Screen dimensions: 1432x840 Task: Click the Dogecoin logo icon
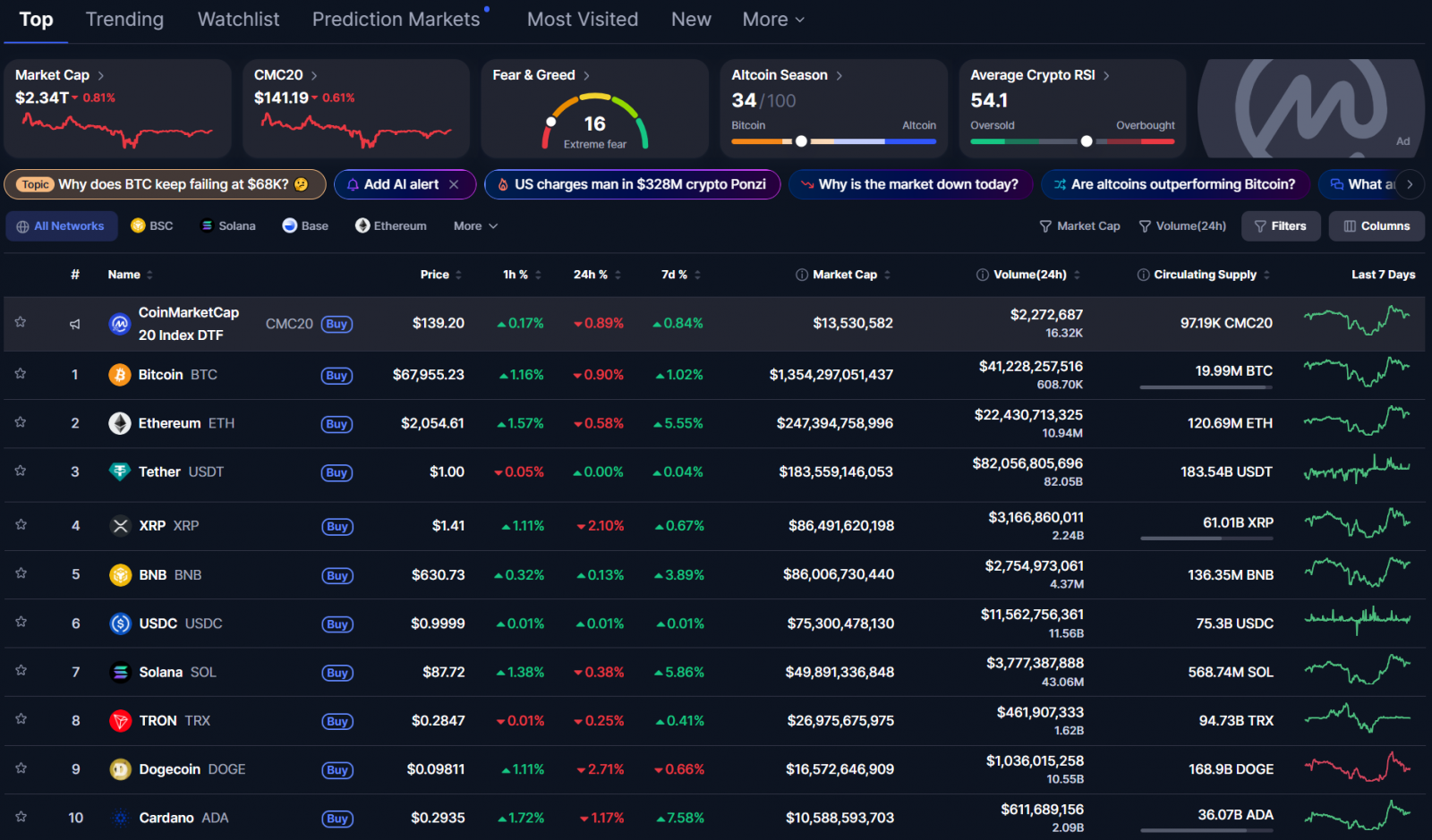pos(120,769)
